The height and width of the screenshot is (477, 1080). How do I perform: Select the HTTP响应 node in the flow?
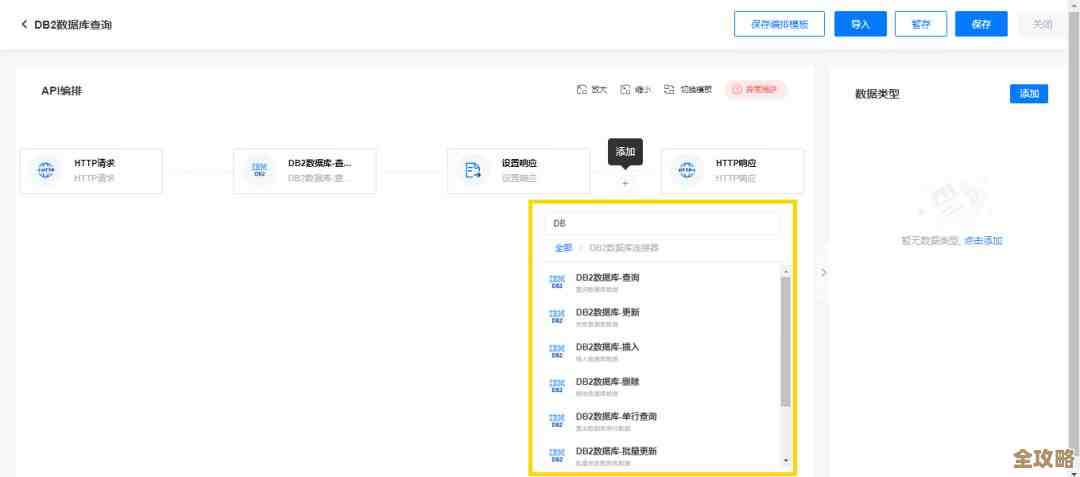point(732,171)
